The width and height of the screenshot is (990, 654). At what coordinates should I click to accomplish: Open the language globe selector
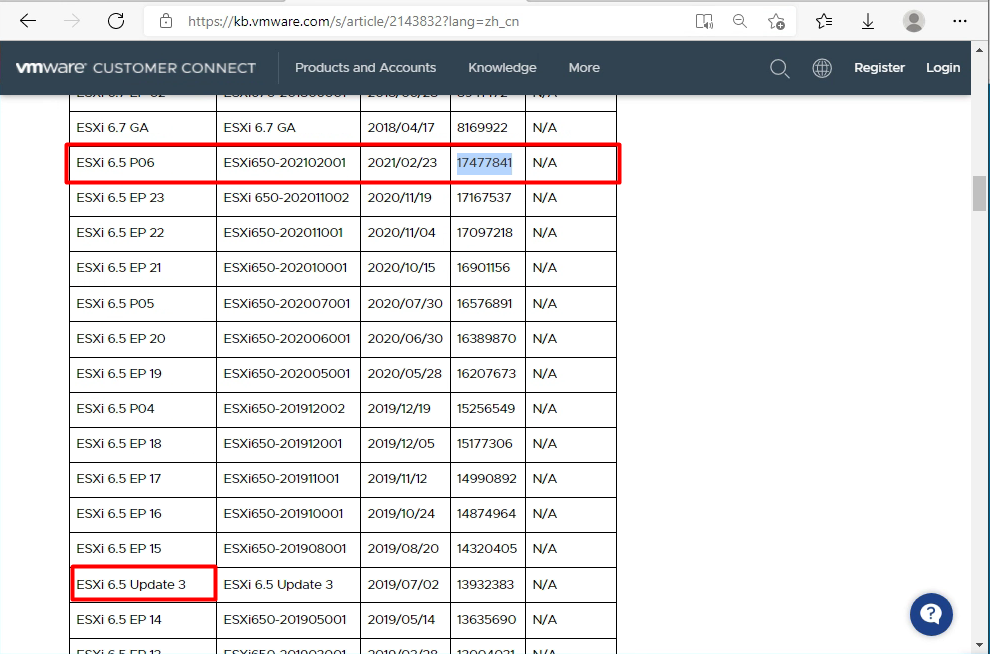[x=822, y=68]
